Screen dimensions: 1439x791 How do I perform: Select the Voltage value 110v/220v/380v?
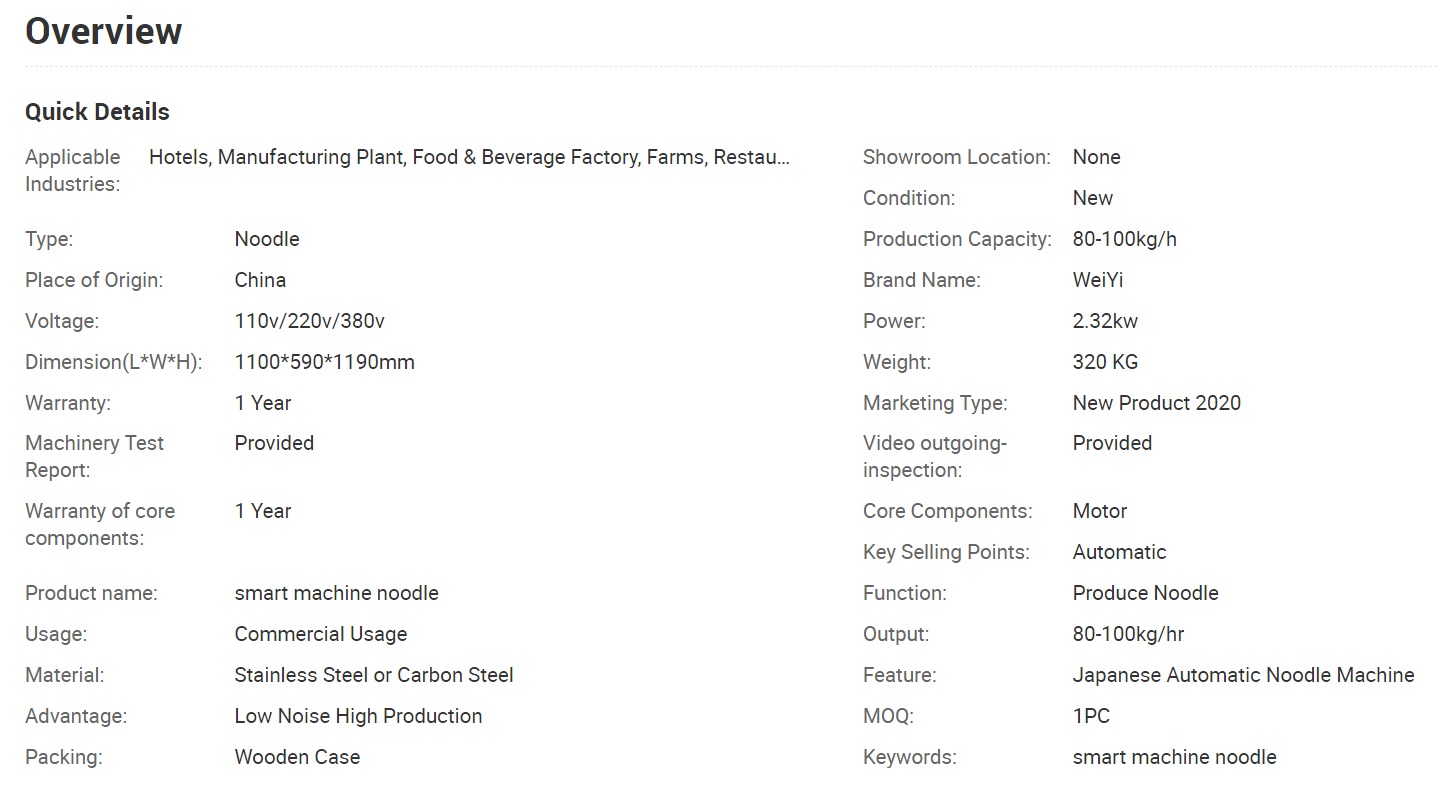[310, 321]
